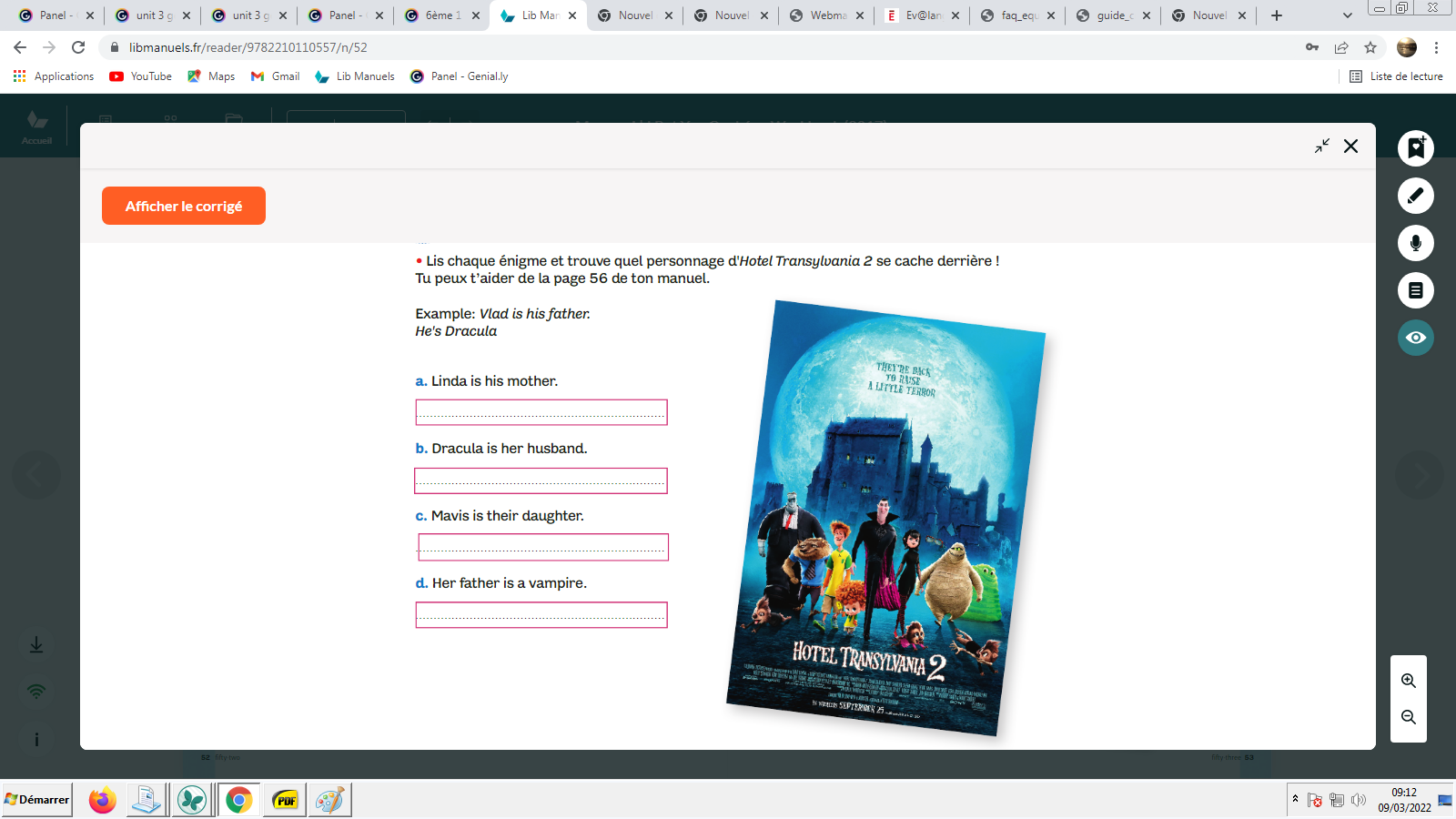Click the answer field under Linda is his mother
1456x819 pixels.
541,412
